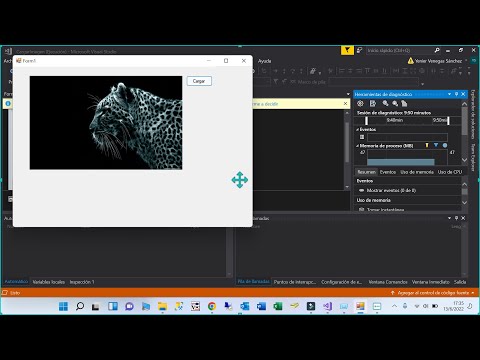Viewport: 480px width, 360px height.
Task: Click the yellow notifications filter flag icon
Action: tap(347, 50)
